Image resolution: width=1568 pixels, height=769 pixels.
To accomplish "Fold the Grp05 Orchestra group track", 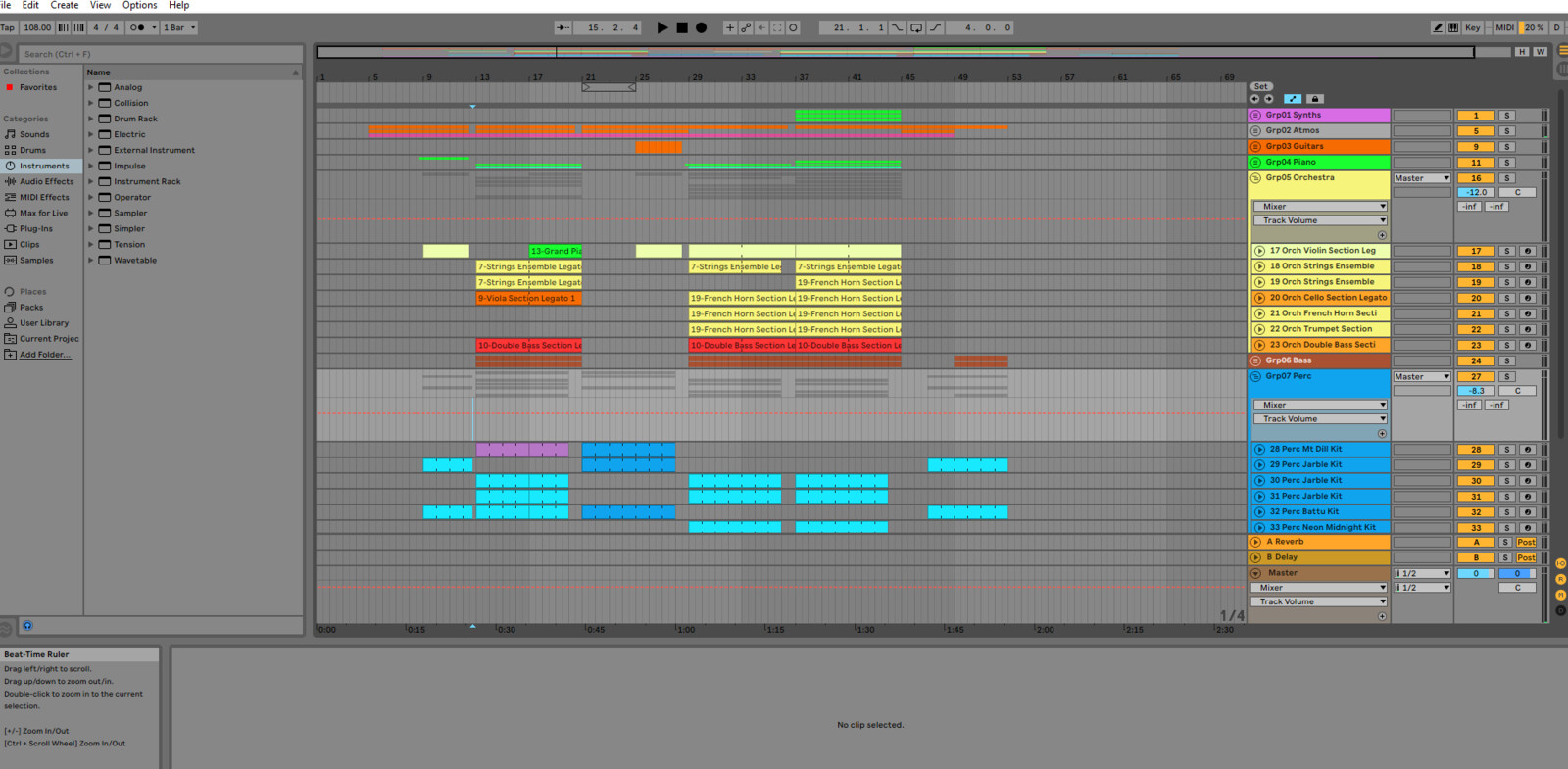I will (1255, 178).
